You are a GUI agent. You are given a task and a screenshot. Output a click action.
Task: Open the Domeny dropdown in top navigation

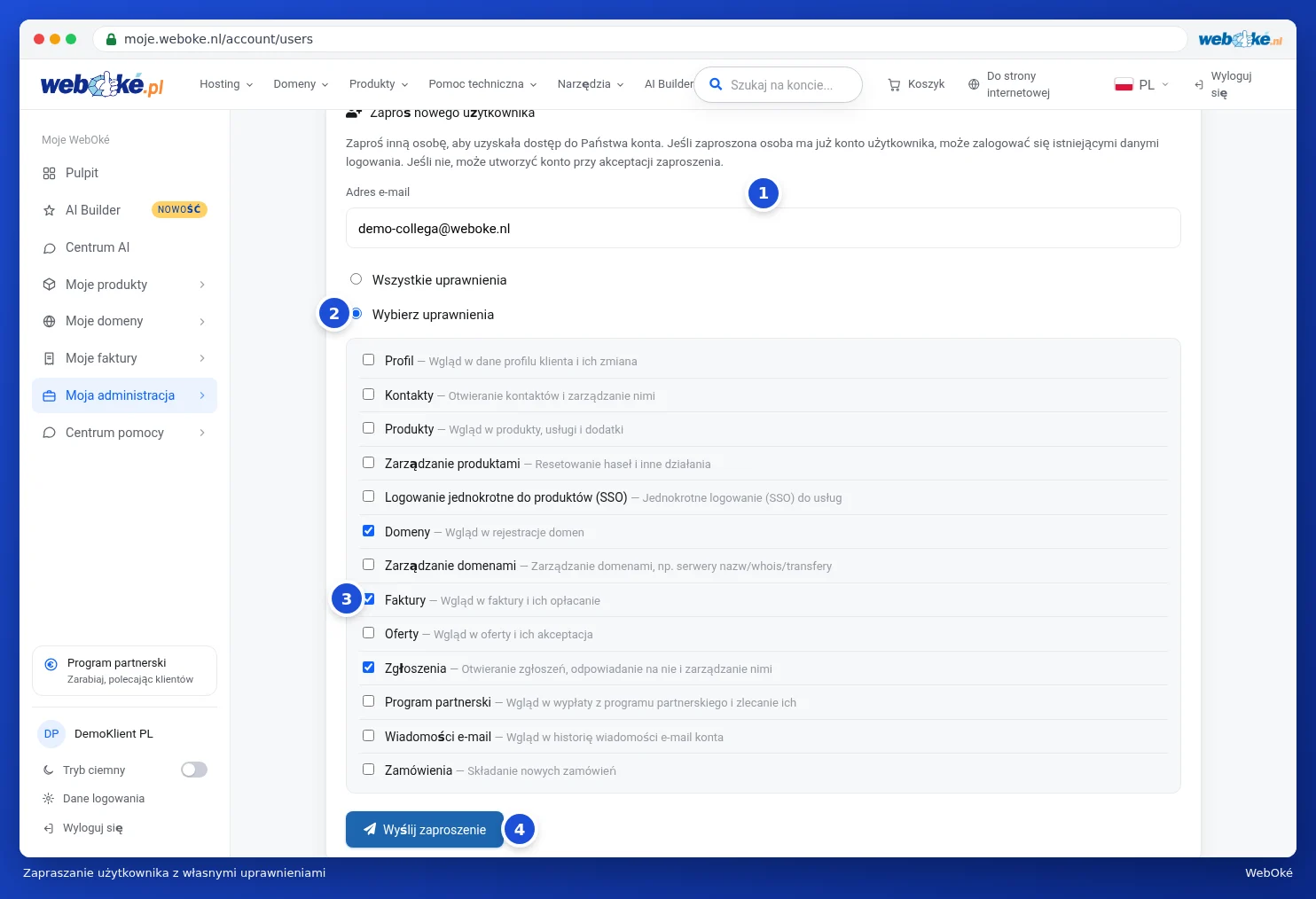point(301,84)
